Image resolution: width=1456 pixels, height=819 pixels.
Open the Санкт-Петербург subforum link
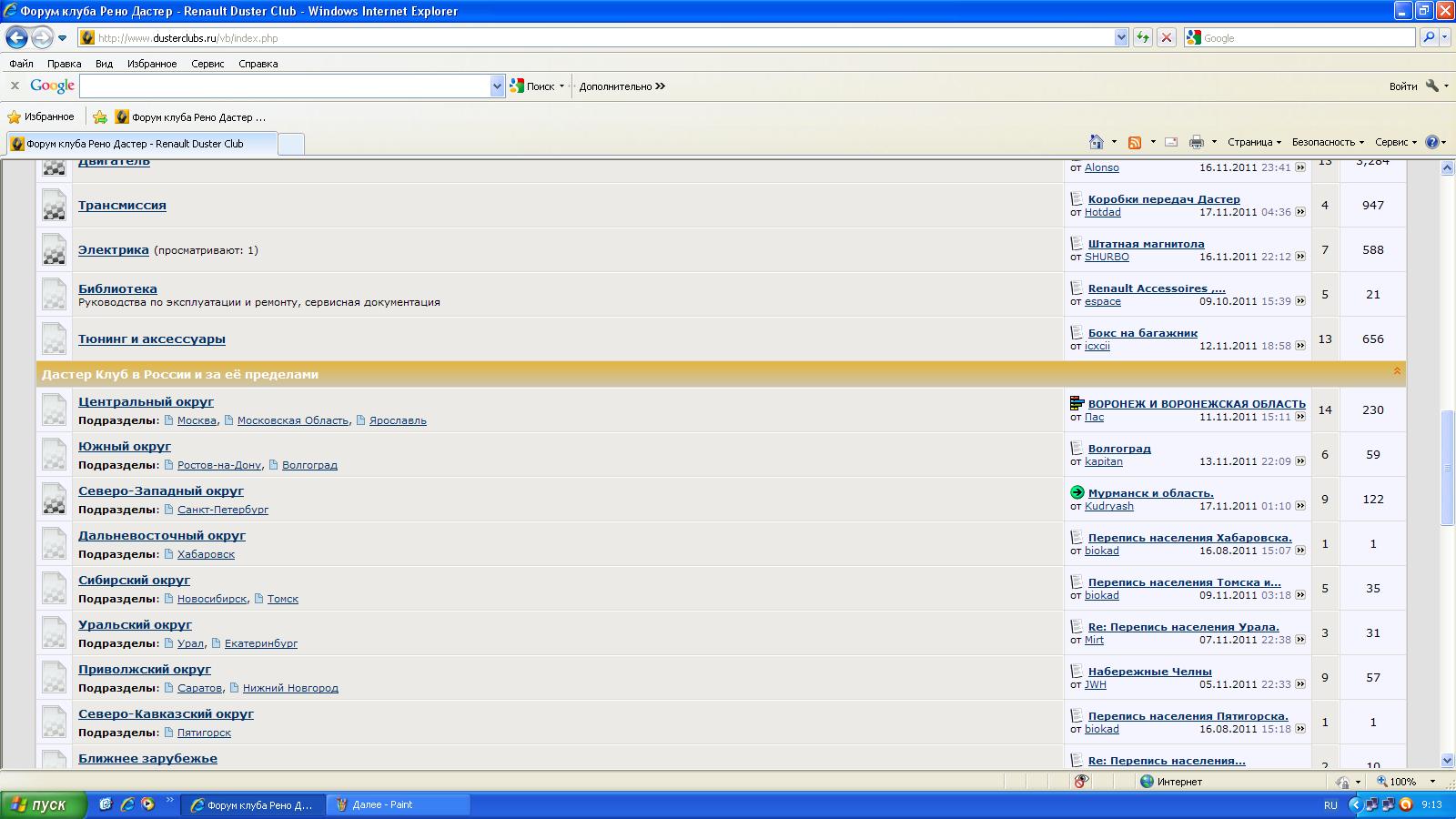223,510
